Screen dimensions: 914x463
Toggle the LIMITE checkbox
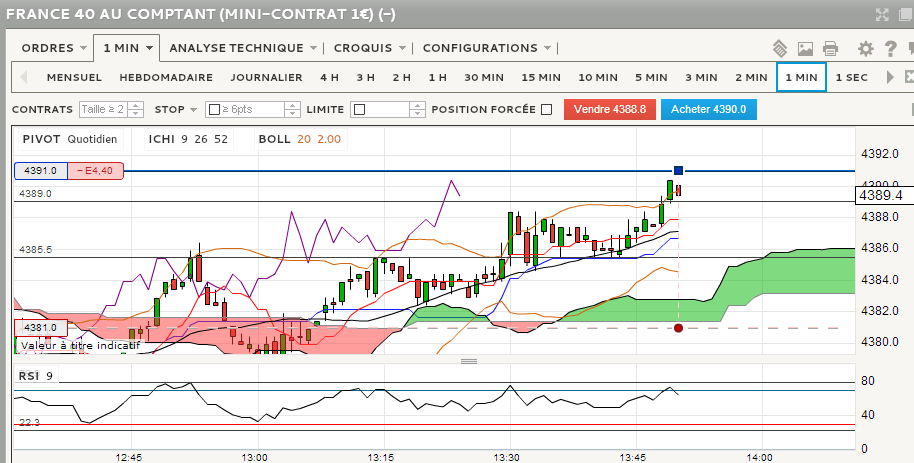tap(360, 110)
